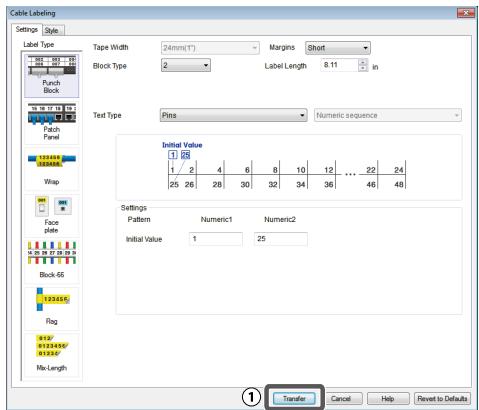Click the "Label Type" heading
Screen dimensions: 479x410
[x=39, y=44]
